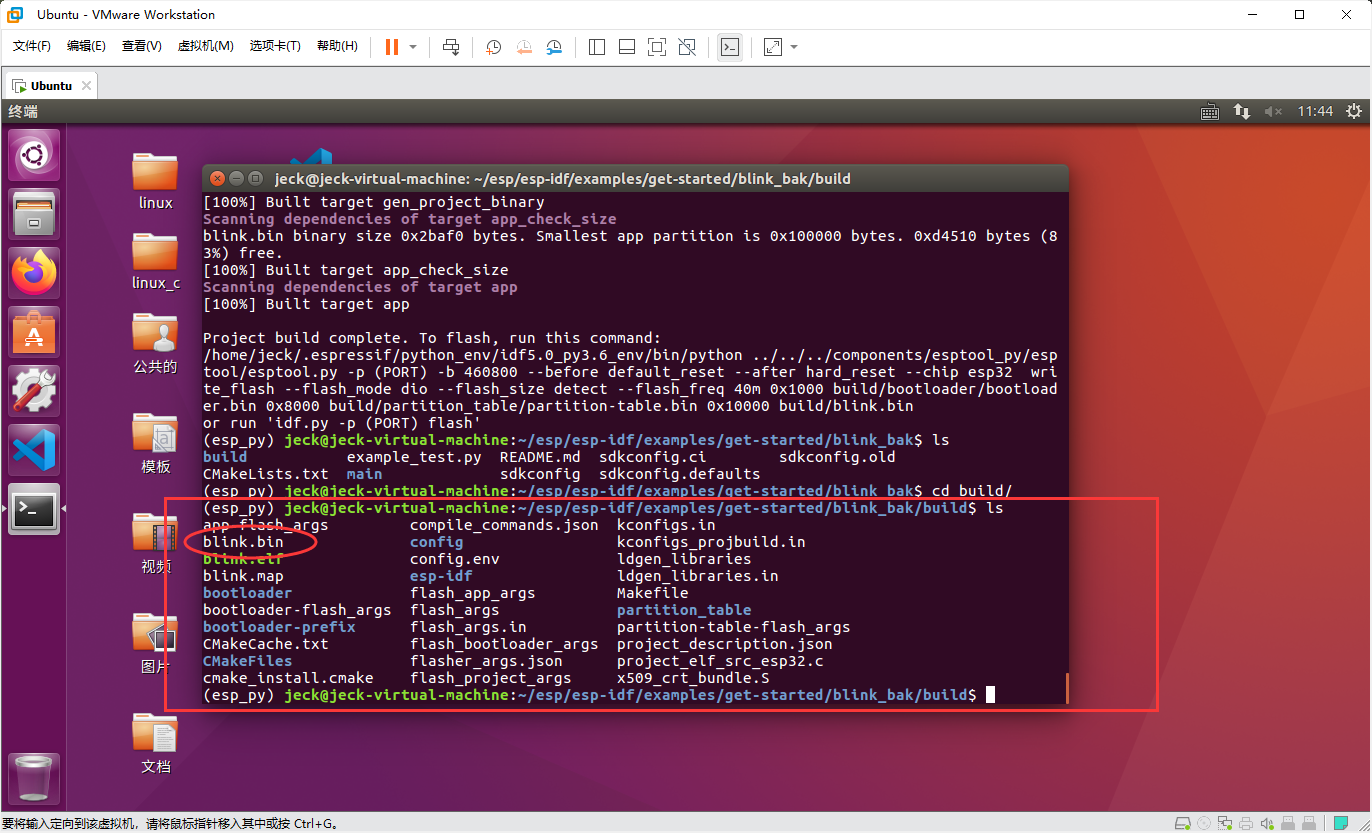Click flasher_args.json in the listing
This screenshot has width=1372, height=833.
486,661
